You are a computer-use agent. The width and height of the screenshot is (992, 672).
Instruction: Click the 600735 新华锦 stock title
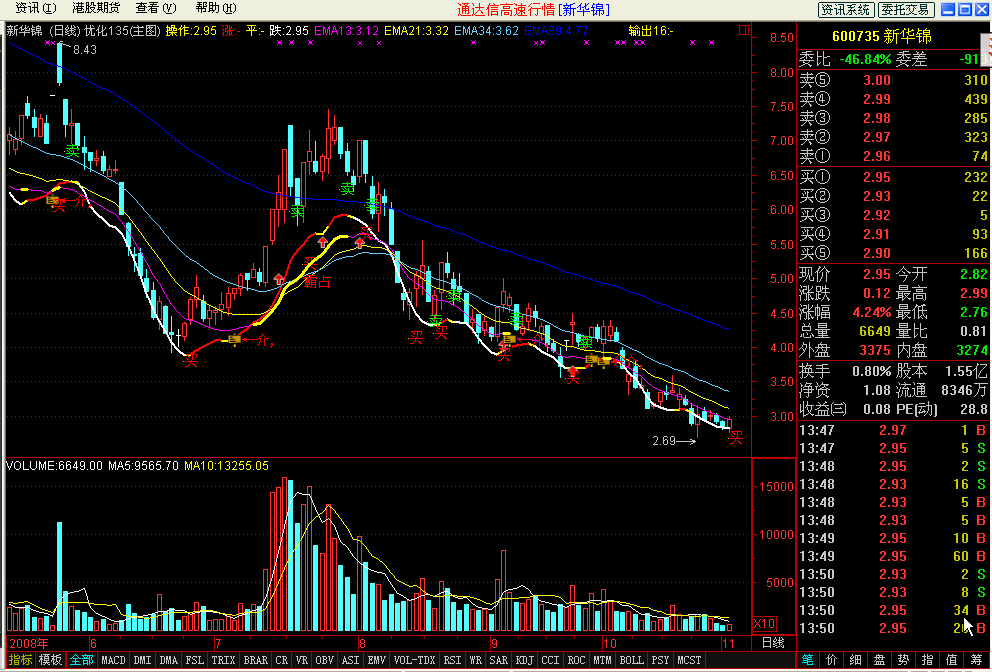[881, 37]
